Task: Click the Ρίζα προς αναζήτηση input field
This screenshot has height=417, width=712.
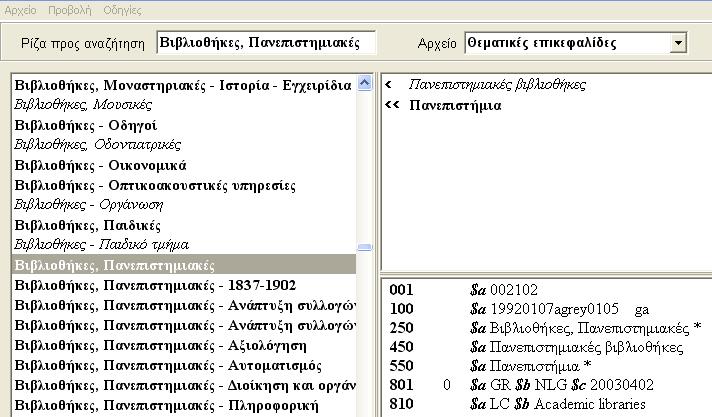Action: pyautogui.click(x=266, y=43)
